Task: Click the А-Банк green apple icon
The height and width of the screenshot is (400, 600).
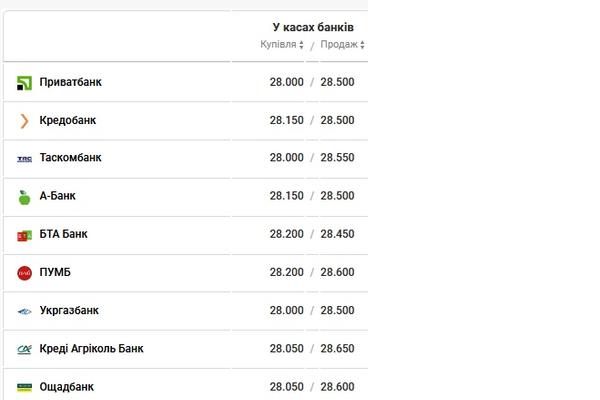Action: click(24, 197)
